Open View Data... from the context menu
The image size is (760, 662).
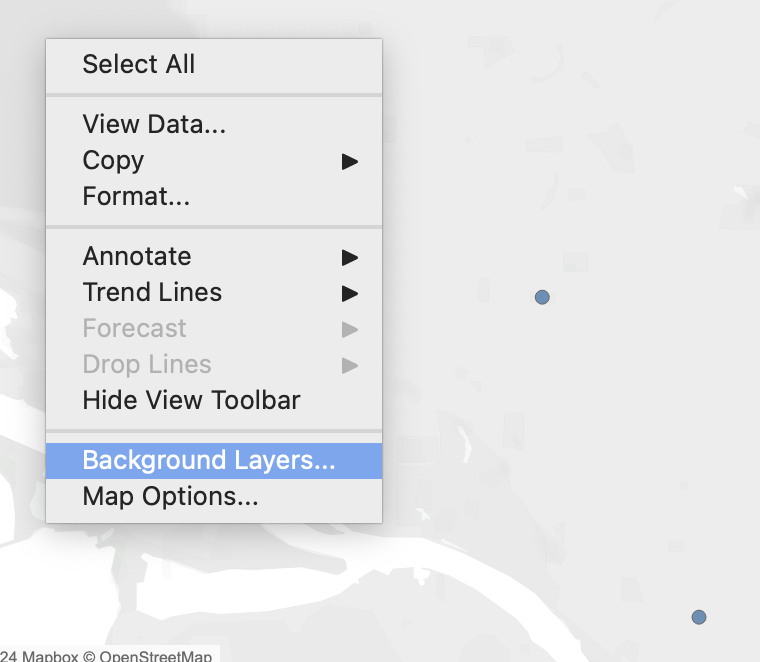click(x=154, y=125)
